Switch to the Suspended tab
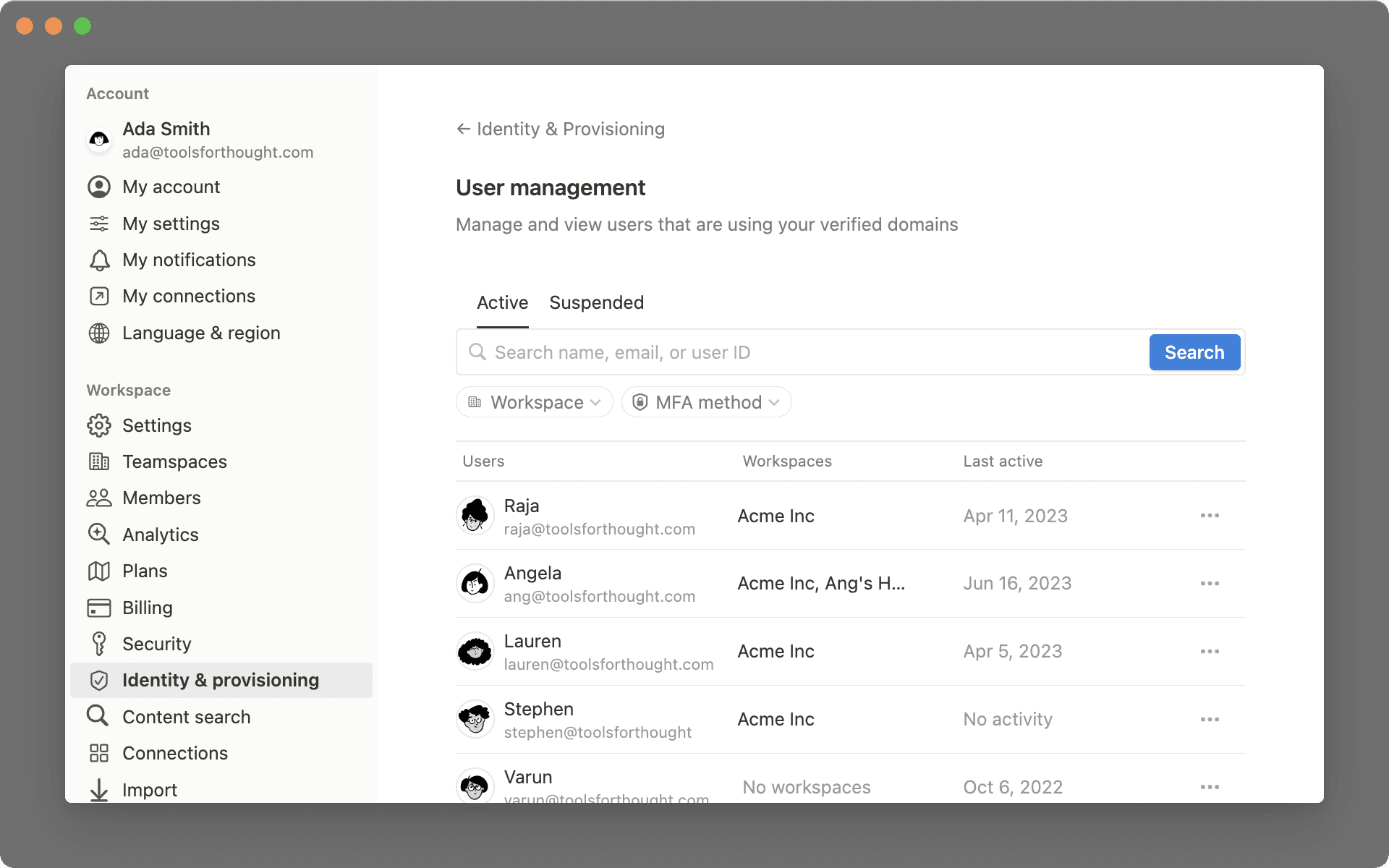1389x868 pixels. pyautogui.click(x=596, y=303)
